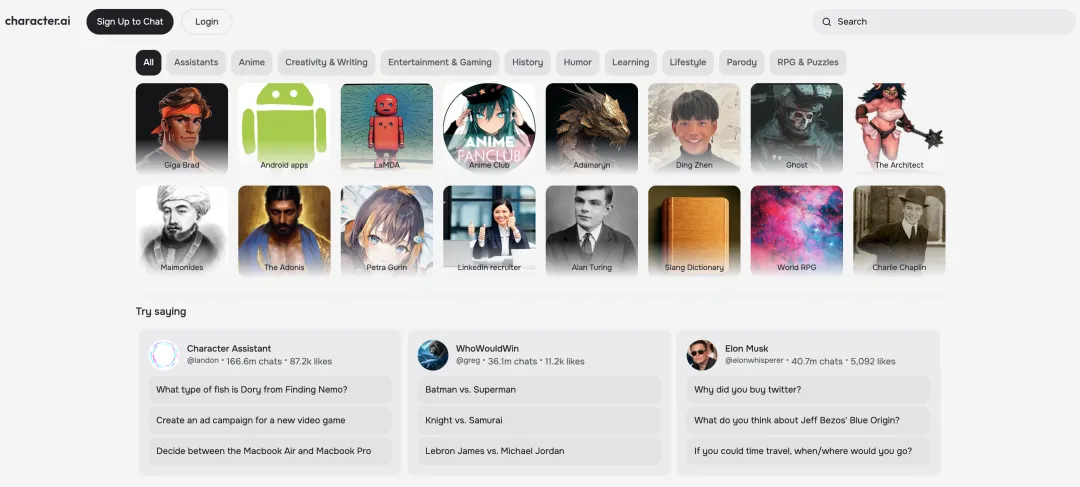1080x487 pixels.
Task: Select the World RPG character card
Action: pos(797,230)
